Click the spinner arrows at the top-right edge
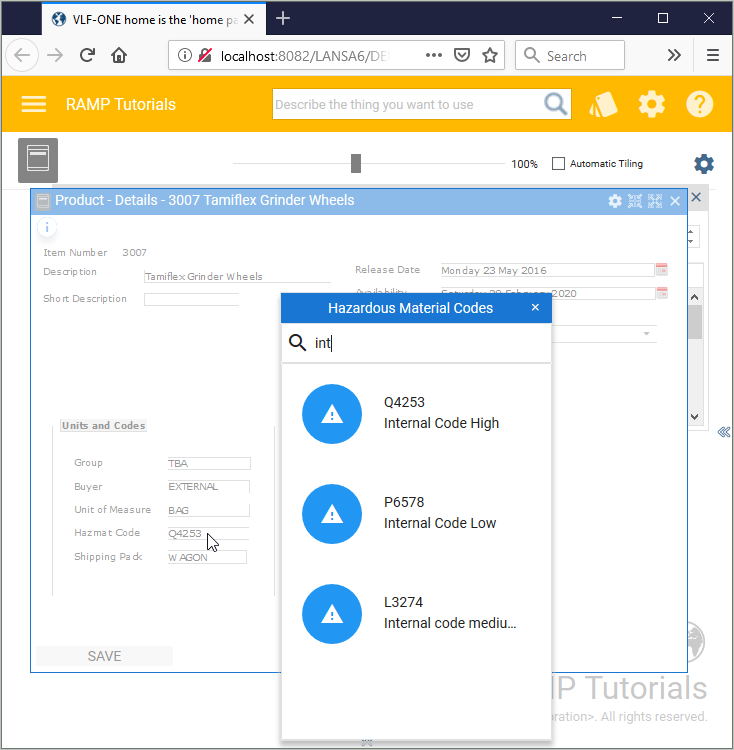Screen dimensions: 734x750 coord(691,236)
